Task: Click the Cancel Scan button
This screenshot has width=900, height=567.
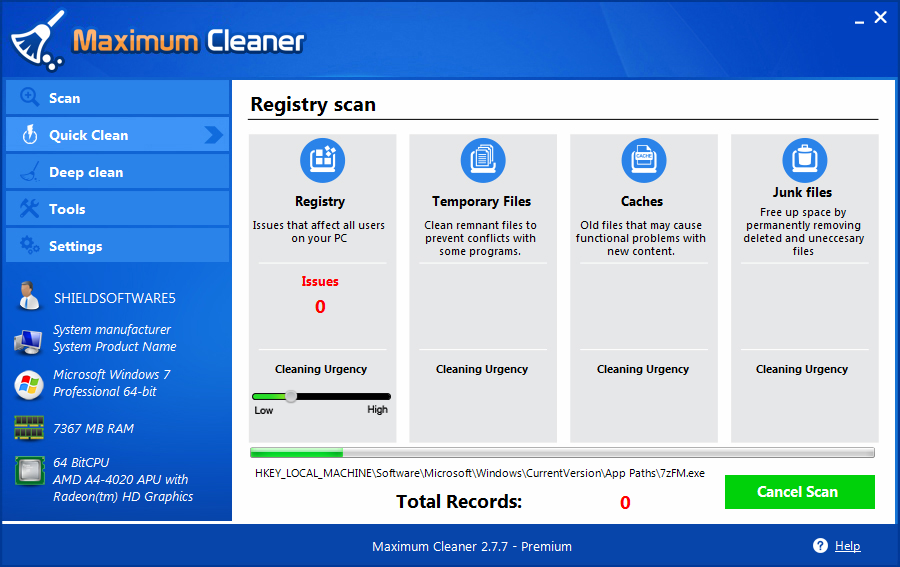Action: point(800,492)
